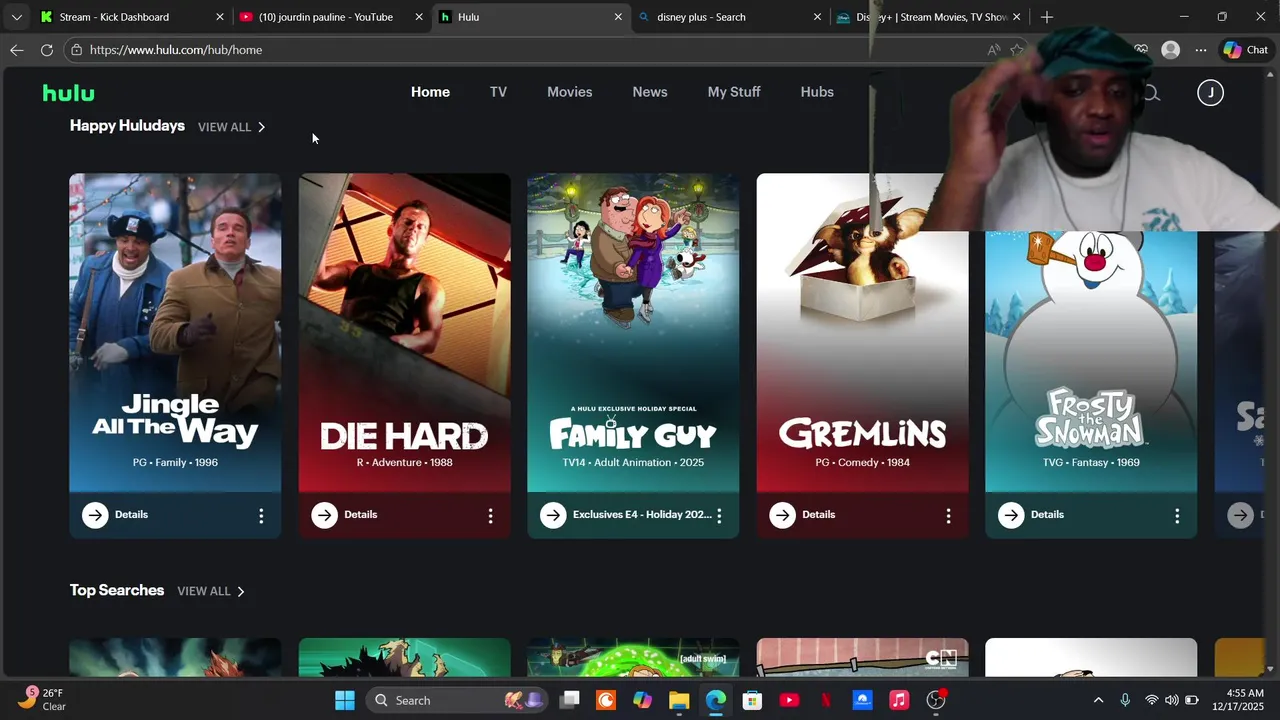This screenshot has width=1280, height=720.
Task: Click Jingle All The Way details arrow
Action: pos(95,515)
